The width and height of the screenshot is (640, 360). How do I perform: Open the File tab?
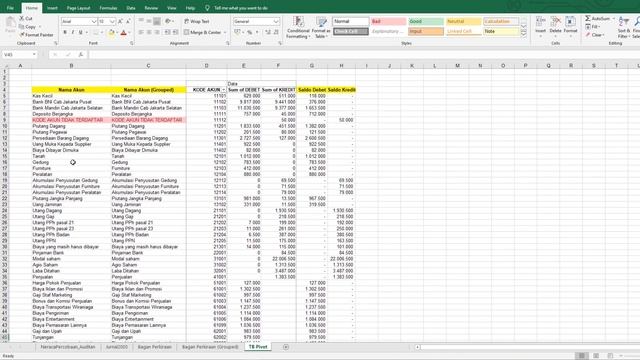pyautogui.click(x=10, y=8)
